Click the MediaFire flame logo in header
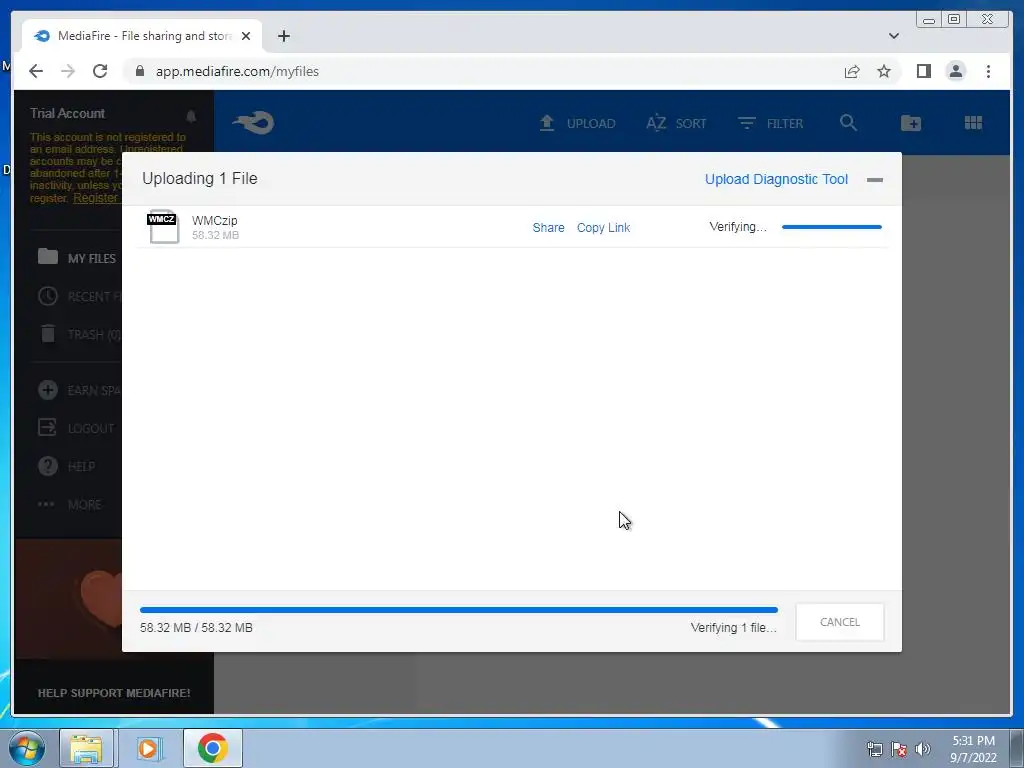This screenshot has height=768, width=1024. pyautogui.click(x=253, y=122)
